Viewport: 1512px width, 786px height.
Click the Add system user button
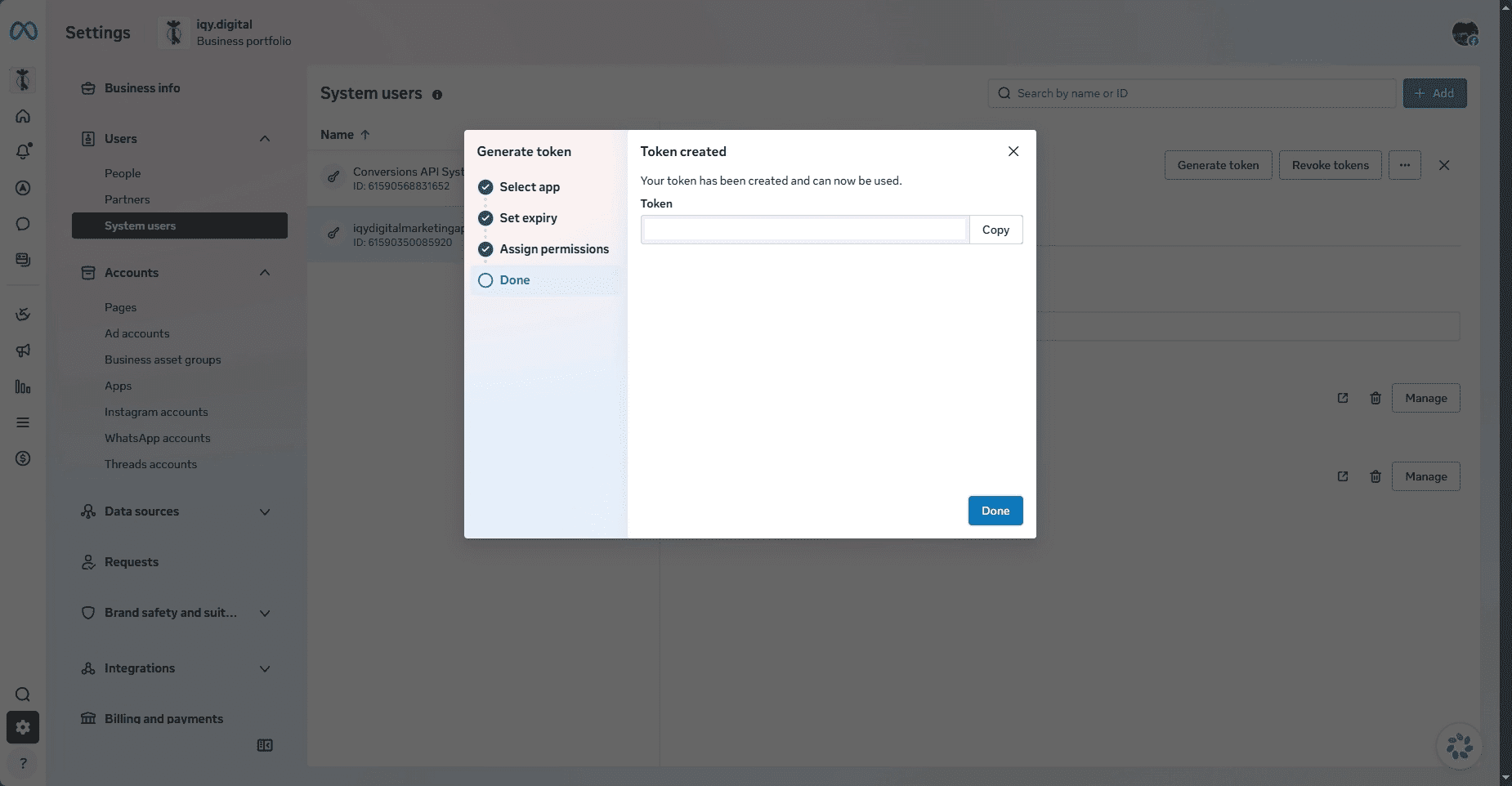click(1434, 93)
